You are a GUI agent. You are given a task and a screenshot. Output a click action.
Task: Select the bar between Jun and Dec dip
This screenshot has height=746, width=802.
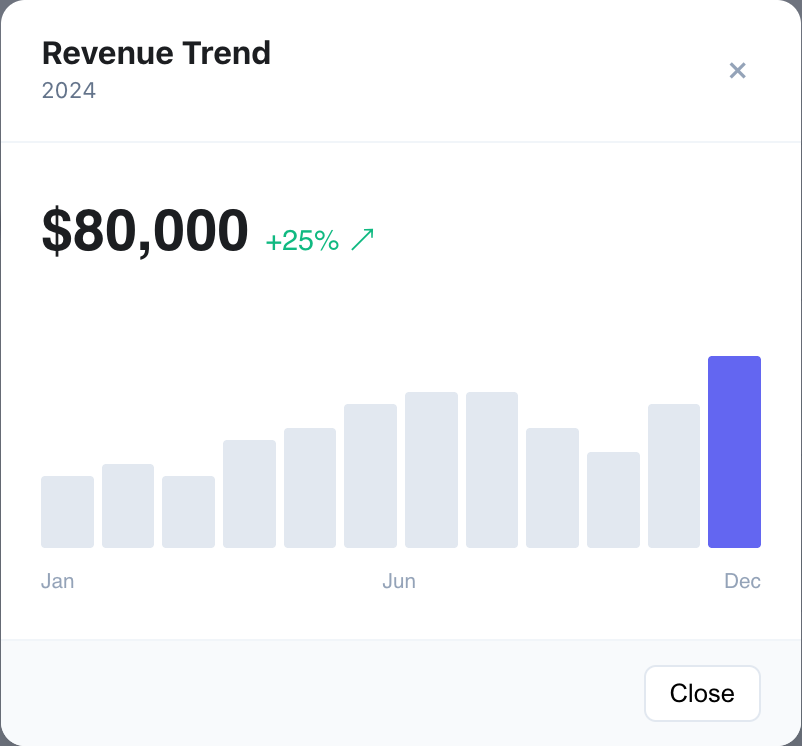click(x=613, y=500)
